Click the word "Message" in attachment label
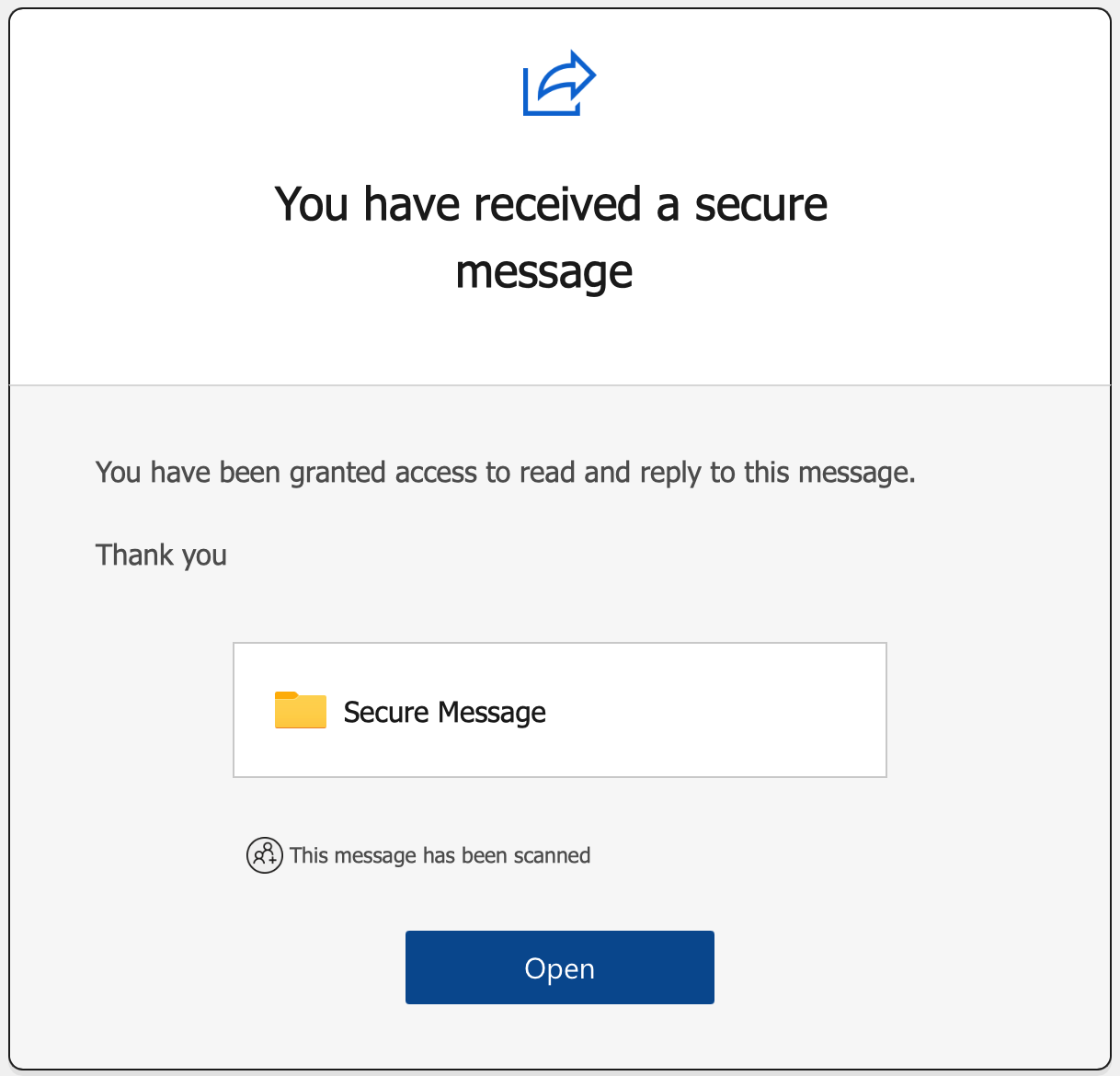The image size is (1120, 1076). point(491,713)
